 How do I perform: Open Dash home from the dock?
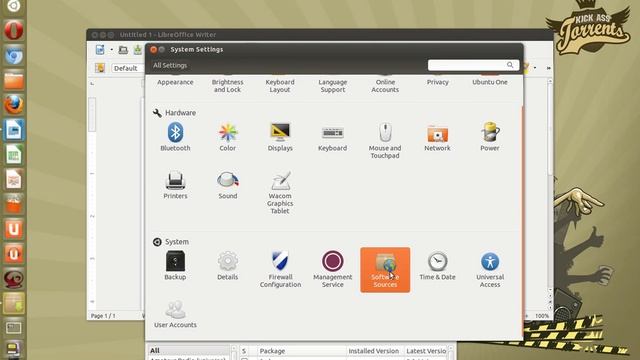coord(13,6)
